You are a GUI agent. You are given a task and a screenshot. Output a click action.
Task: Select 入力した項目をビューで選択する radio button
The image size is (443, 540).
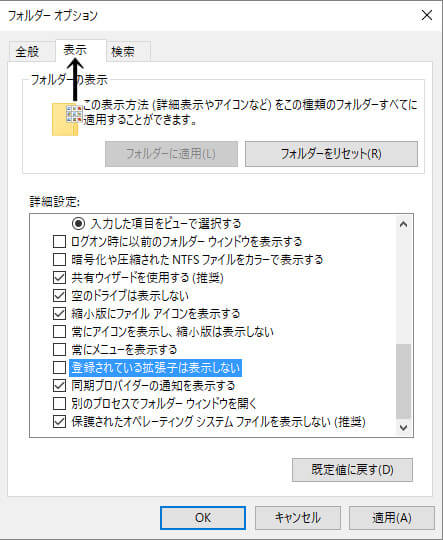click(x=79, y=224)
